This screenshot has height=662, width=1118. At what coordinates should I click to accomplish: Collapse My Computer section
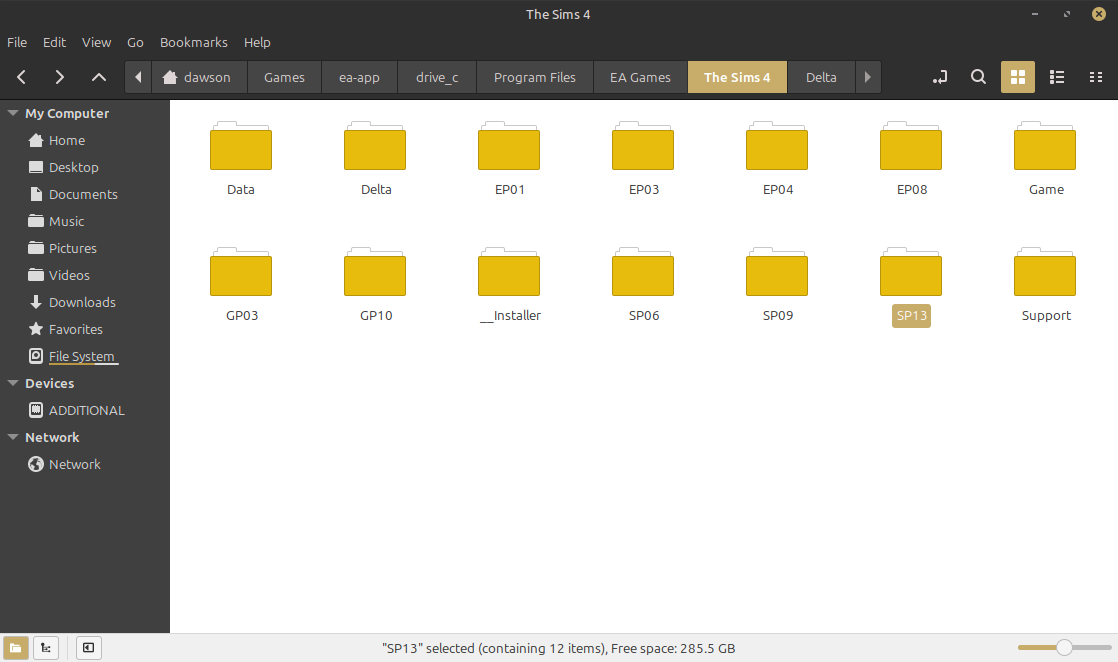(x=13, y=114)
